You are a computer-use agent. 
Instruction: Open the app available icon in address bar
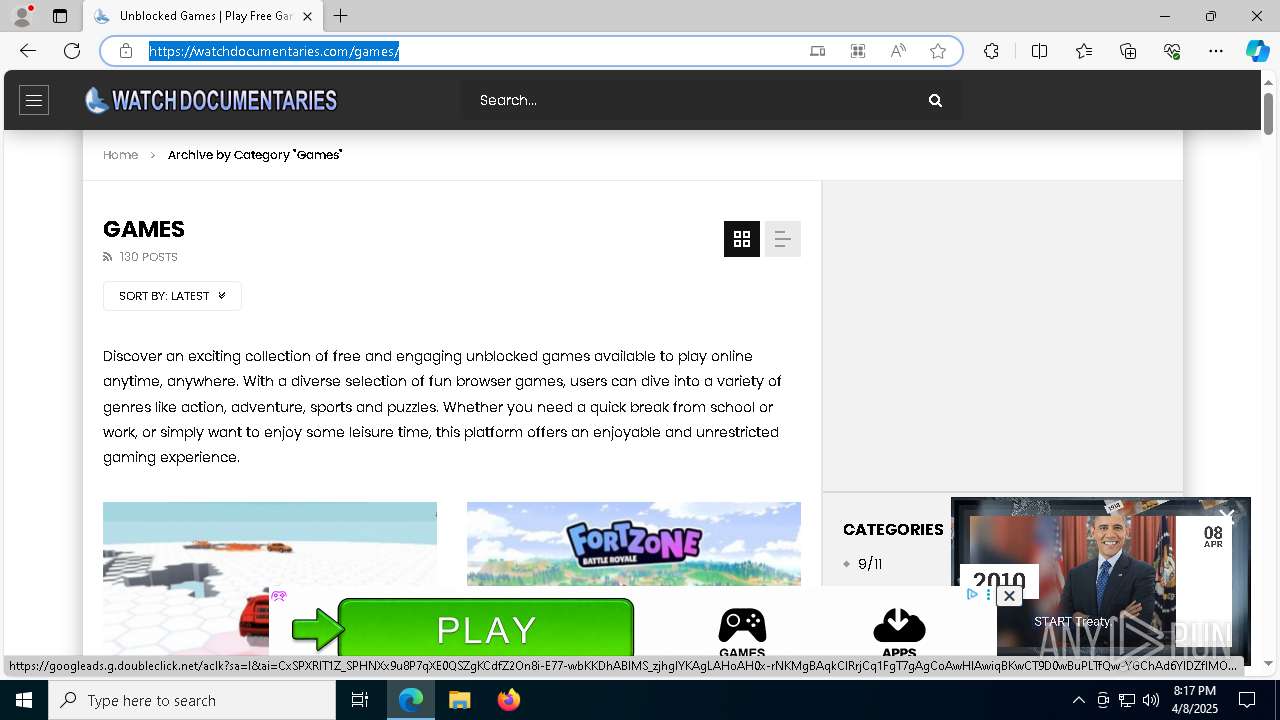tap(818, 51)
